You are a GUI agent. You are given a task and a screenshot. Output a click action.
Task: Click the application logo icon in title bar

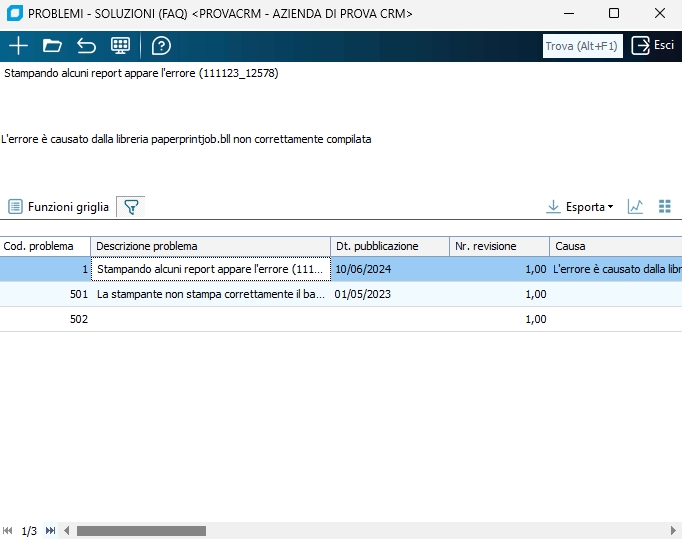14,13
